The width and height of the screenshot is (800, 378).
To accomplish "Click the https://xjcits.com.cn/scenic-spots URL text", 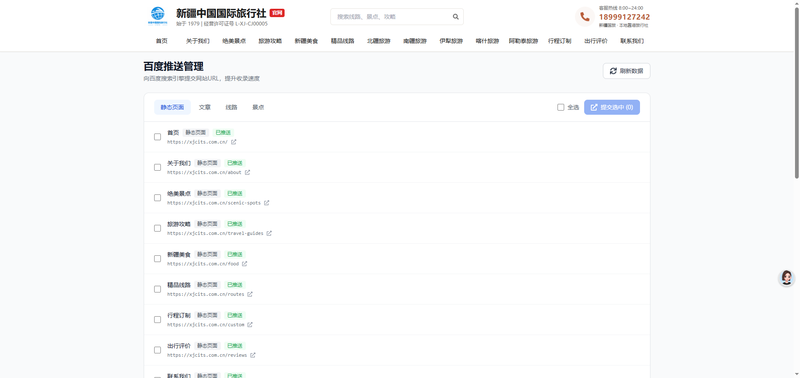I will 214,203.
